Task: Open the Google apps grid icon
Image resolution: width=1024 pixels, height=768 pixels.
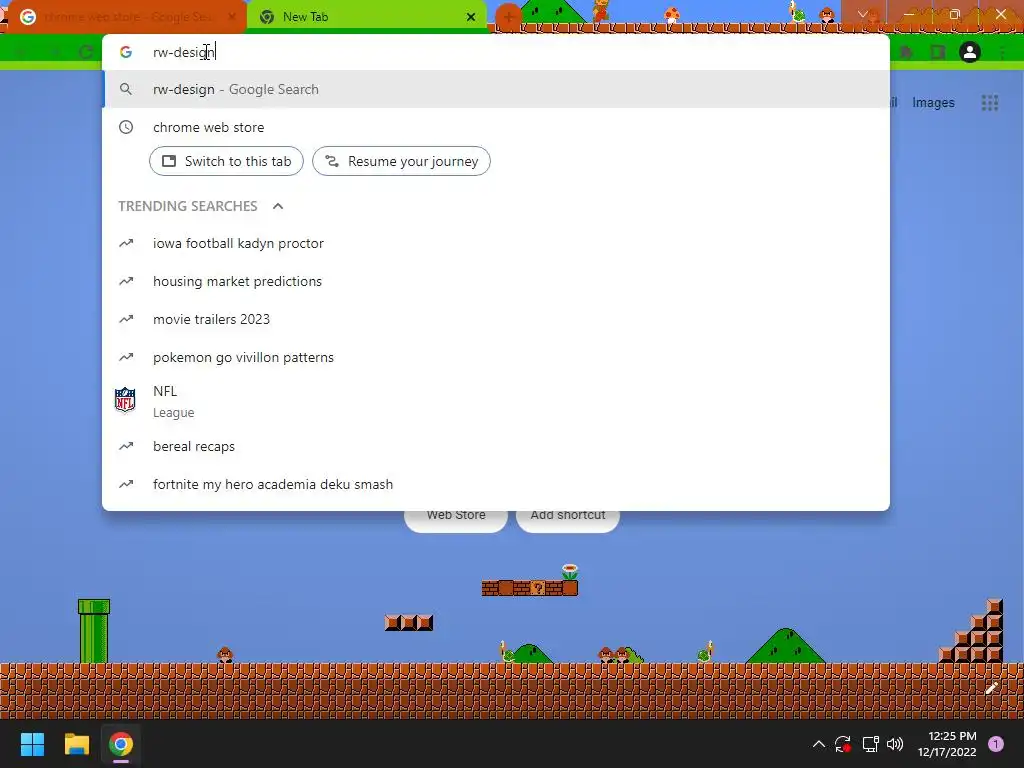Action: pyautogui.click(x=990, y=103)
